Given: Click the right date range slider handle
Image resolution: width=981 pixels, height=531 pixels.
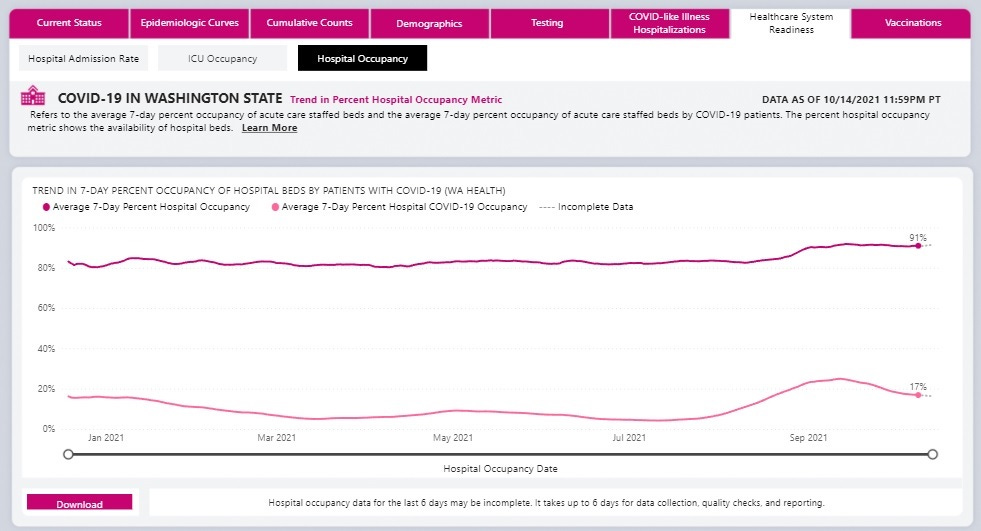Looking at the screenshot, I should point(932,454).
